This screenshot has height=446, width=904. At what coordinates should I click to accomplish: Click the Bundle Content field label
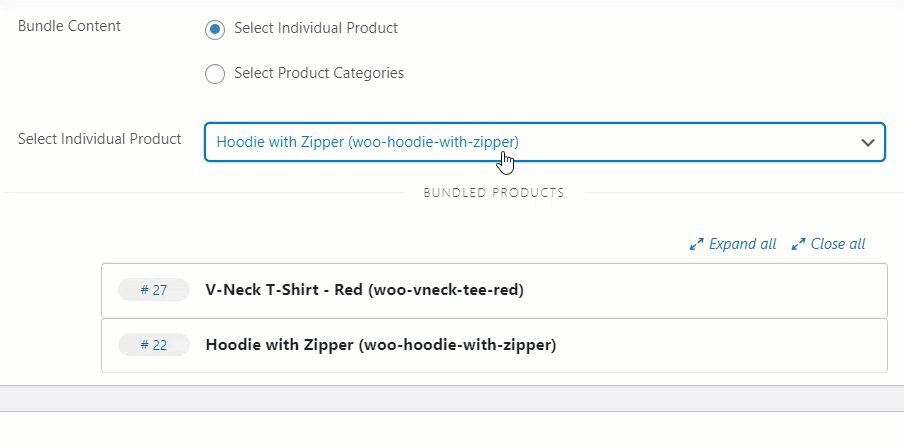click(x=69, y=27)
